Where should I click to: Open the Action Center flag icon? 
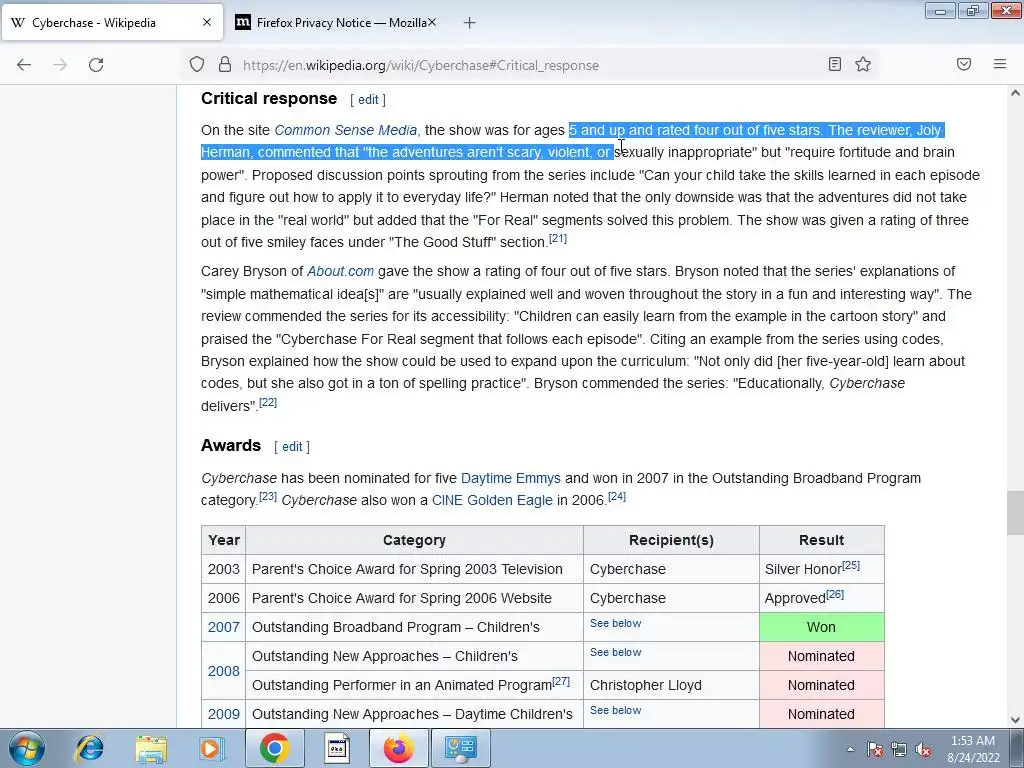coord(874,749)
